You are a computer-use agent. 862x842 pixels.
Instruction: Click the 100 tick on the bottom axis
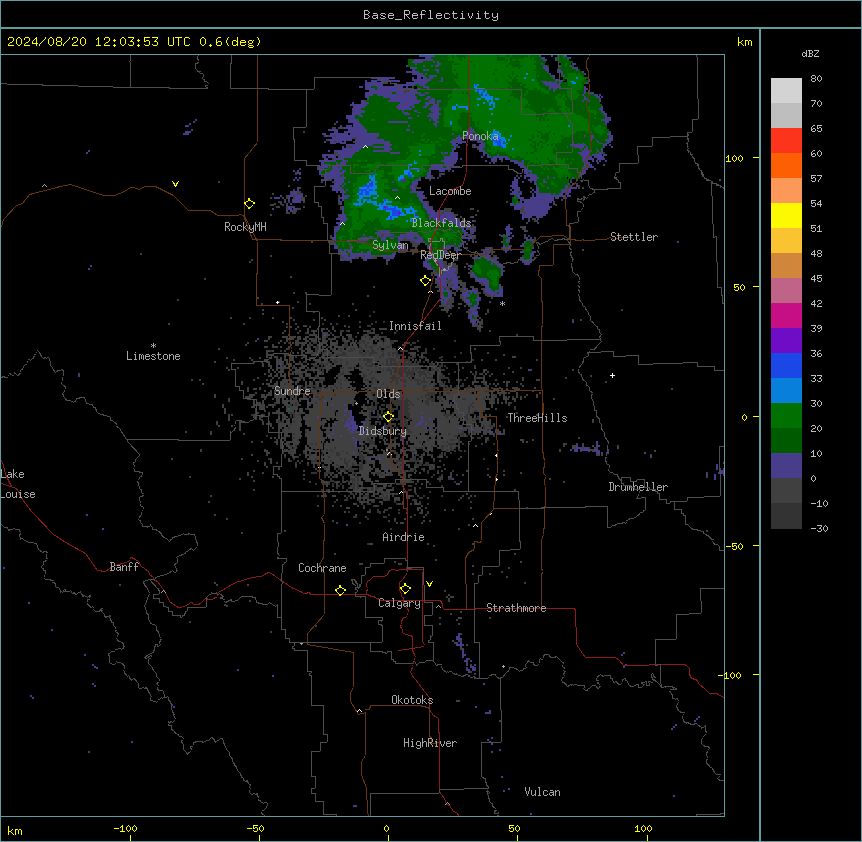tap(643, 828)
